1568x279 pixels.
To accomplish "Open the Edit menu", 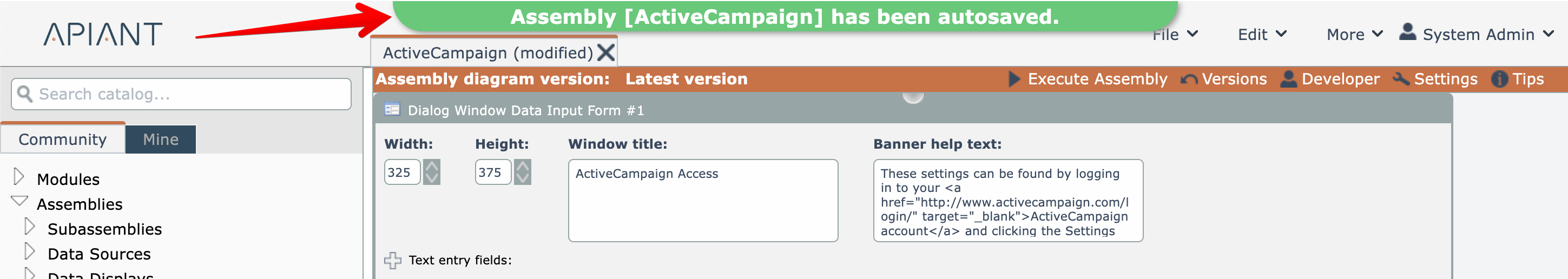I will [x=1261, y=35].
